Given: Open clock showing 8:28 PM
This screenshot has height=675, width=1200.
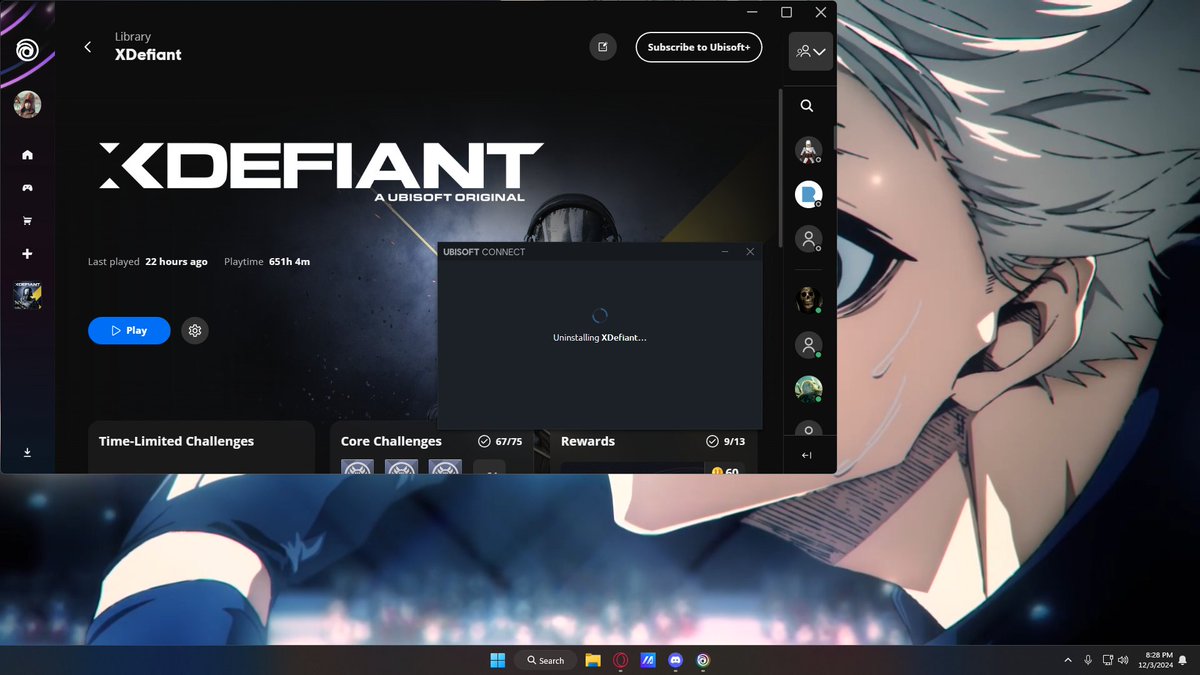Looking at the screenshot, I should point(1155,660).
